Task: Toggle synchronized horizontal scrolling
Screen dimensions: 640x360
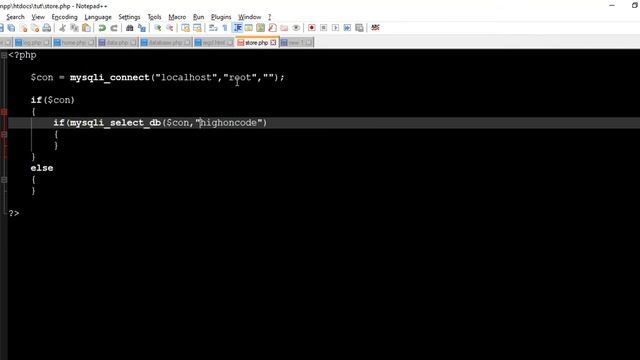Action: pyautogui.click(x=197, y=28)
